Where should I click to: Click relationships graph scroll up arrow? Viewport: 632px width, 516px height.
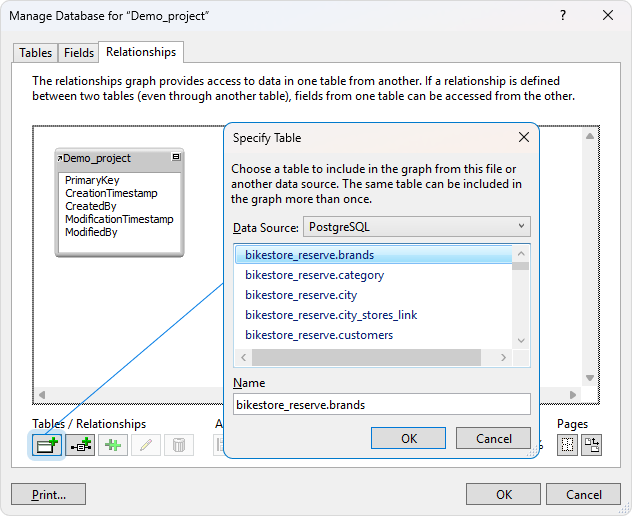pos(590,136)
